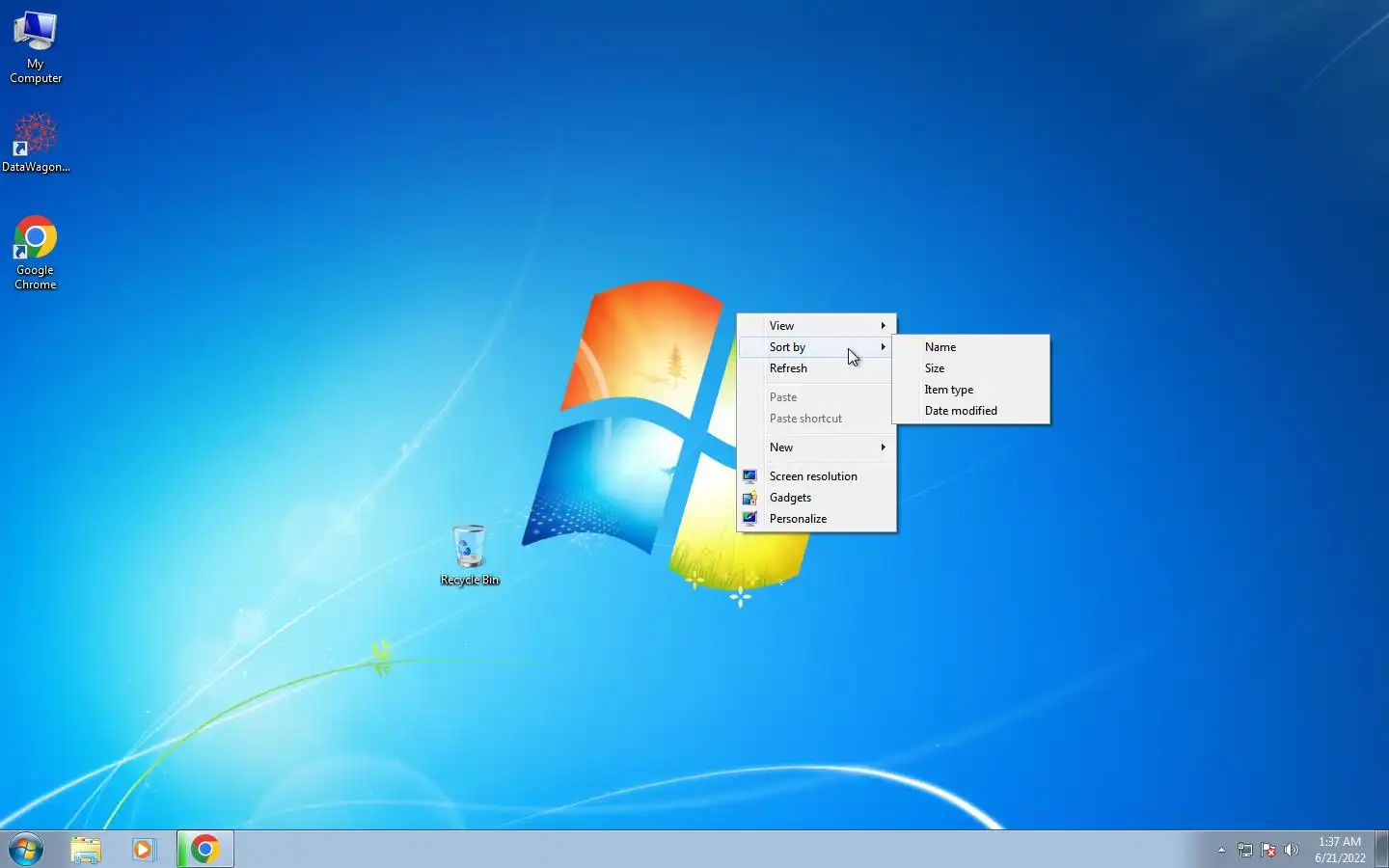This screenshot has width=1389, height=868.
Task: Expand the New submenu
Action: 816,448
